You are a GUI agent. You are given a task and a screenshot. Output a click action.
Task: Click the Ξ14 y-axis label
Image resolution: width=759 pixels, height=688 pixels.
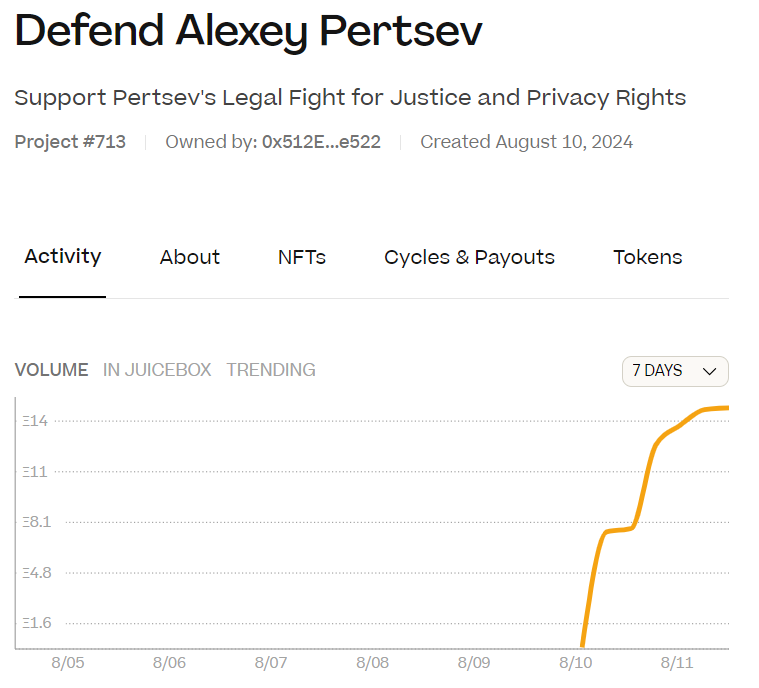[36, 421]
